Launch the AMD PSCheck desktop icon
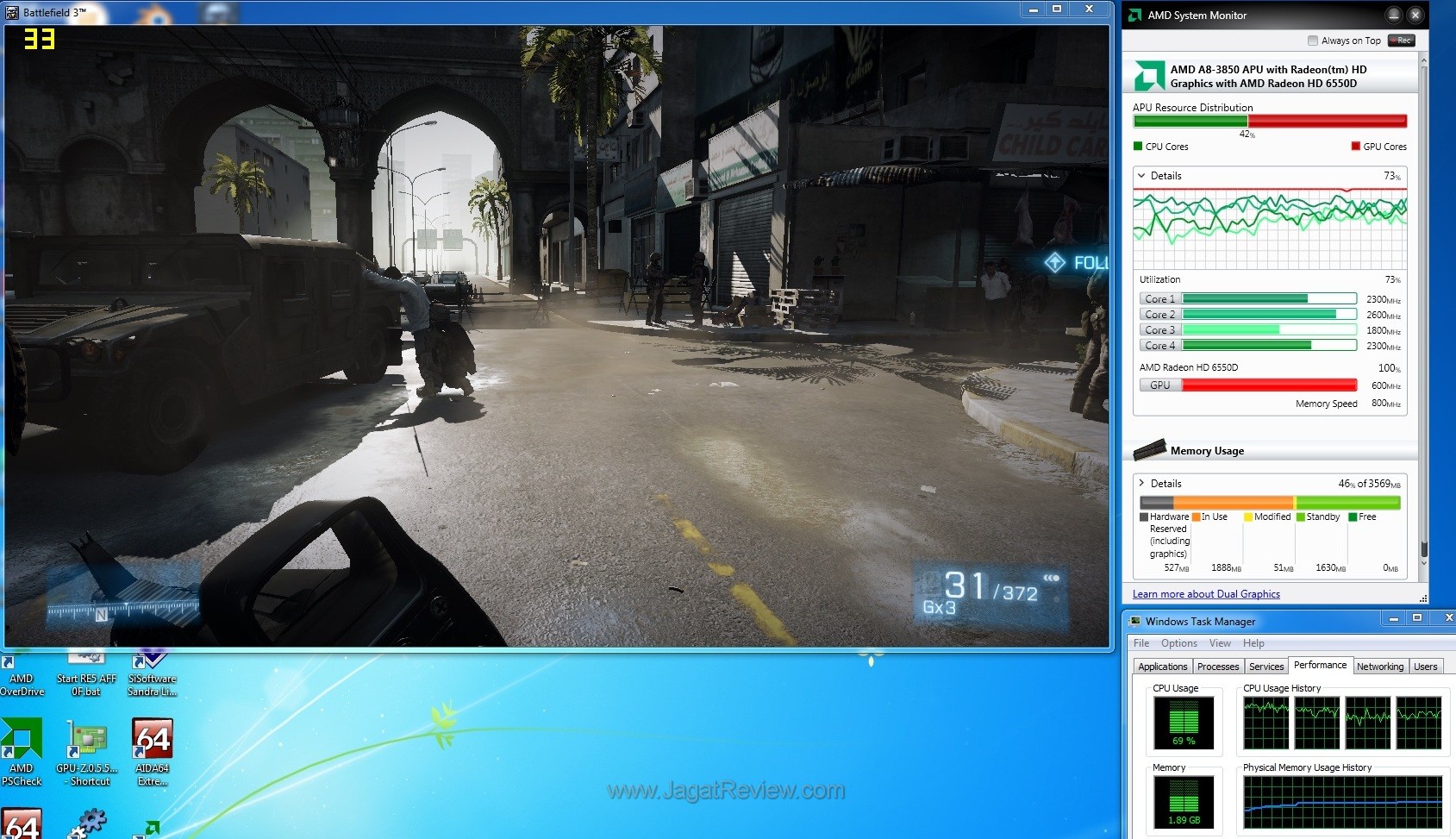The image size is (1456, 839). (x=21, y=752)
